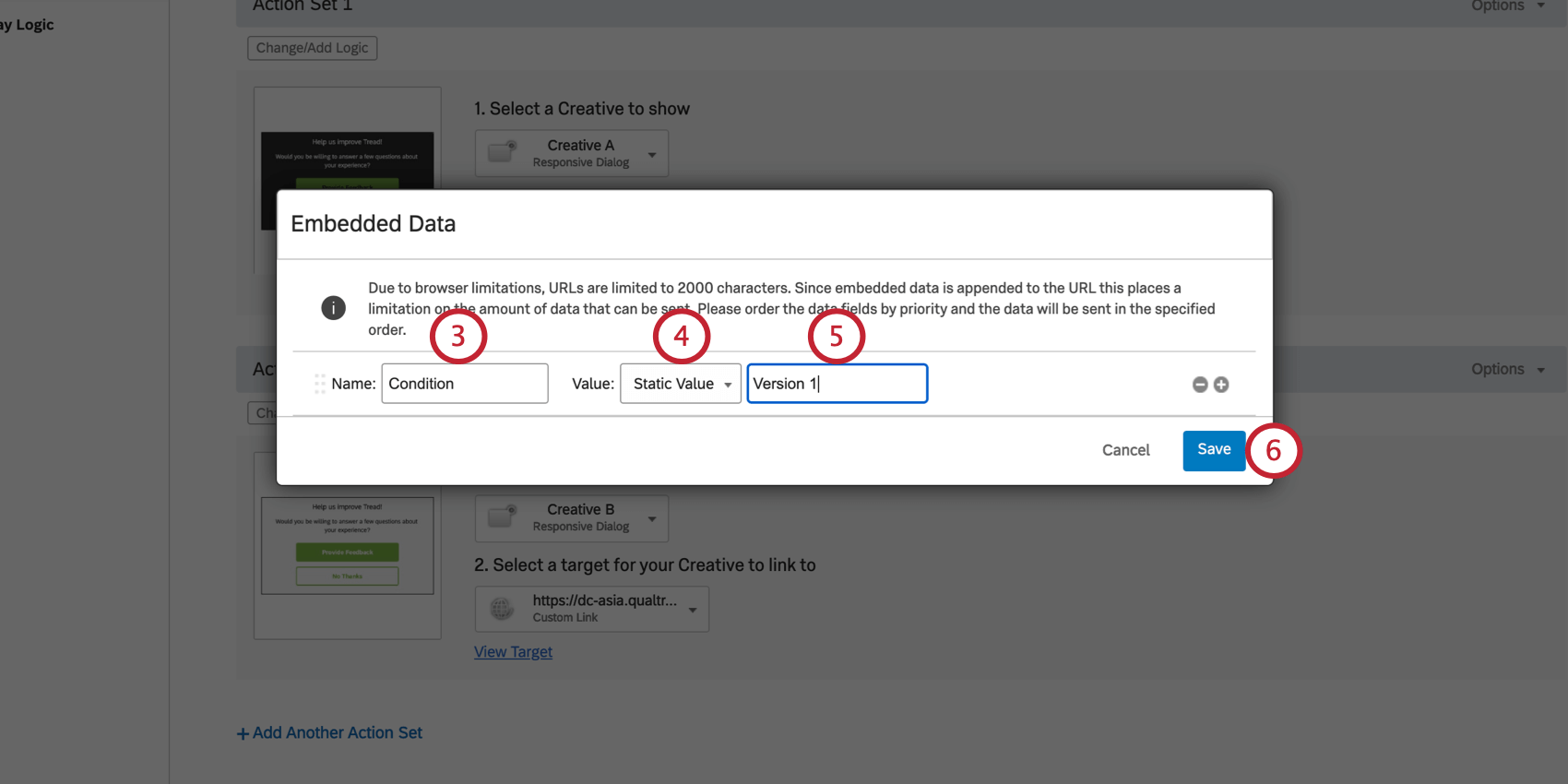This screenshot has width=1568, height=784.
Task: Click the Creative A dialog icon
Action: [x=503, y=152]
